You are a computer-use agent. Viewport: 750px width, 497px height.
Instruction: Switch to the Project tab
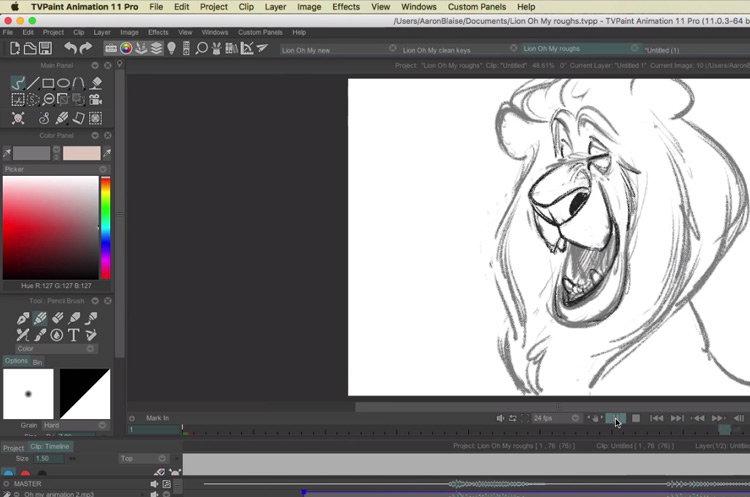pyautogui.click(x=13, y=448)
